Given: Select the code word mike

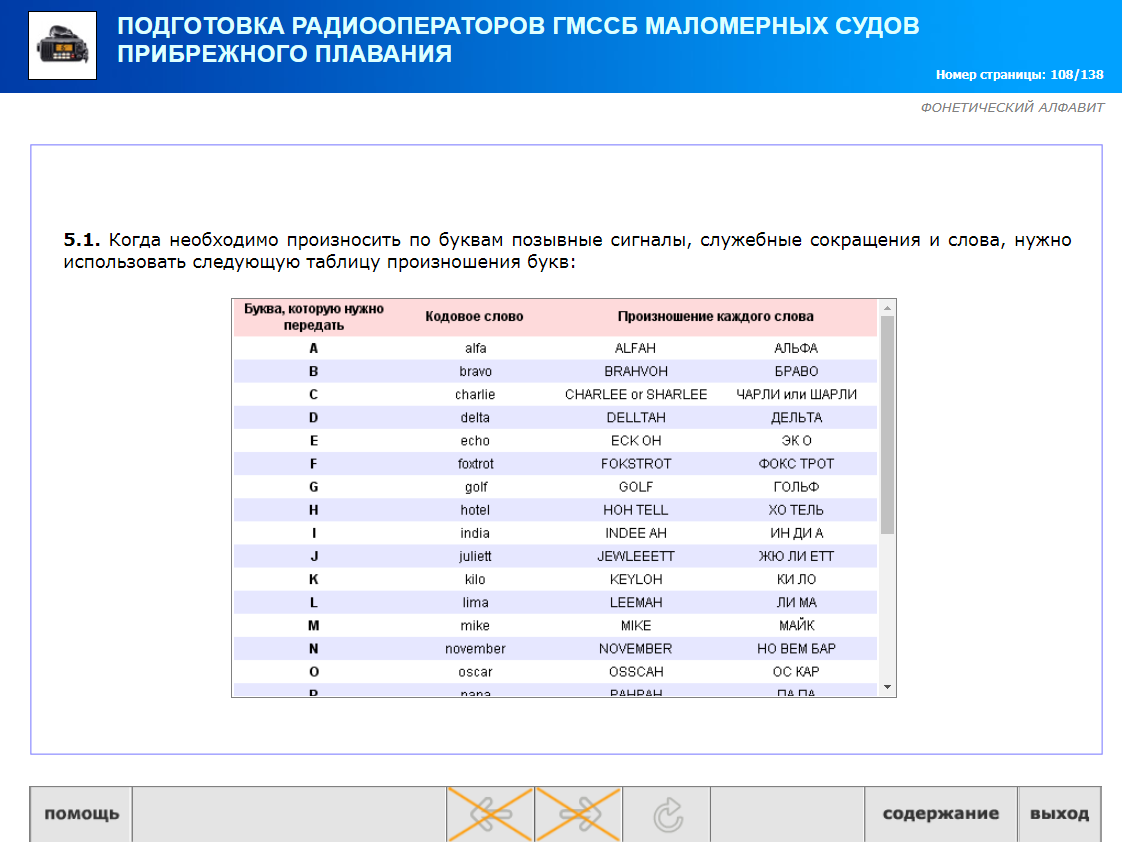Looking at the screenshot, I should coord(475,625).
